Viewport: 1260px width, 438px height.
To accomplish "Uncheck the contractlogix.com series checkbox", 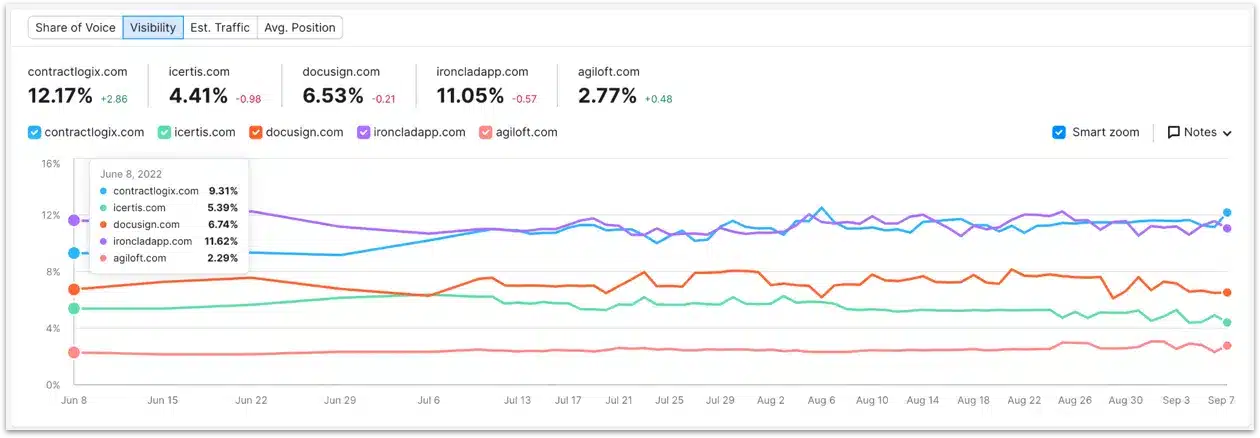I will pos(35,132).
